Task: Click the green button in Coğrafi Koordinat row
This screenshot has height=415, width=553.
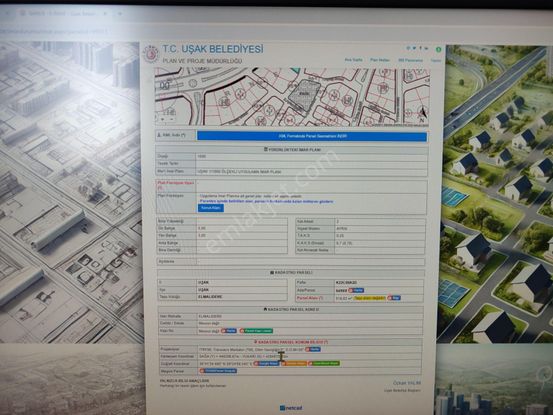Action: coord(324,363)
